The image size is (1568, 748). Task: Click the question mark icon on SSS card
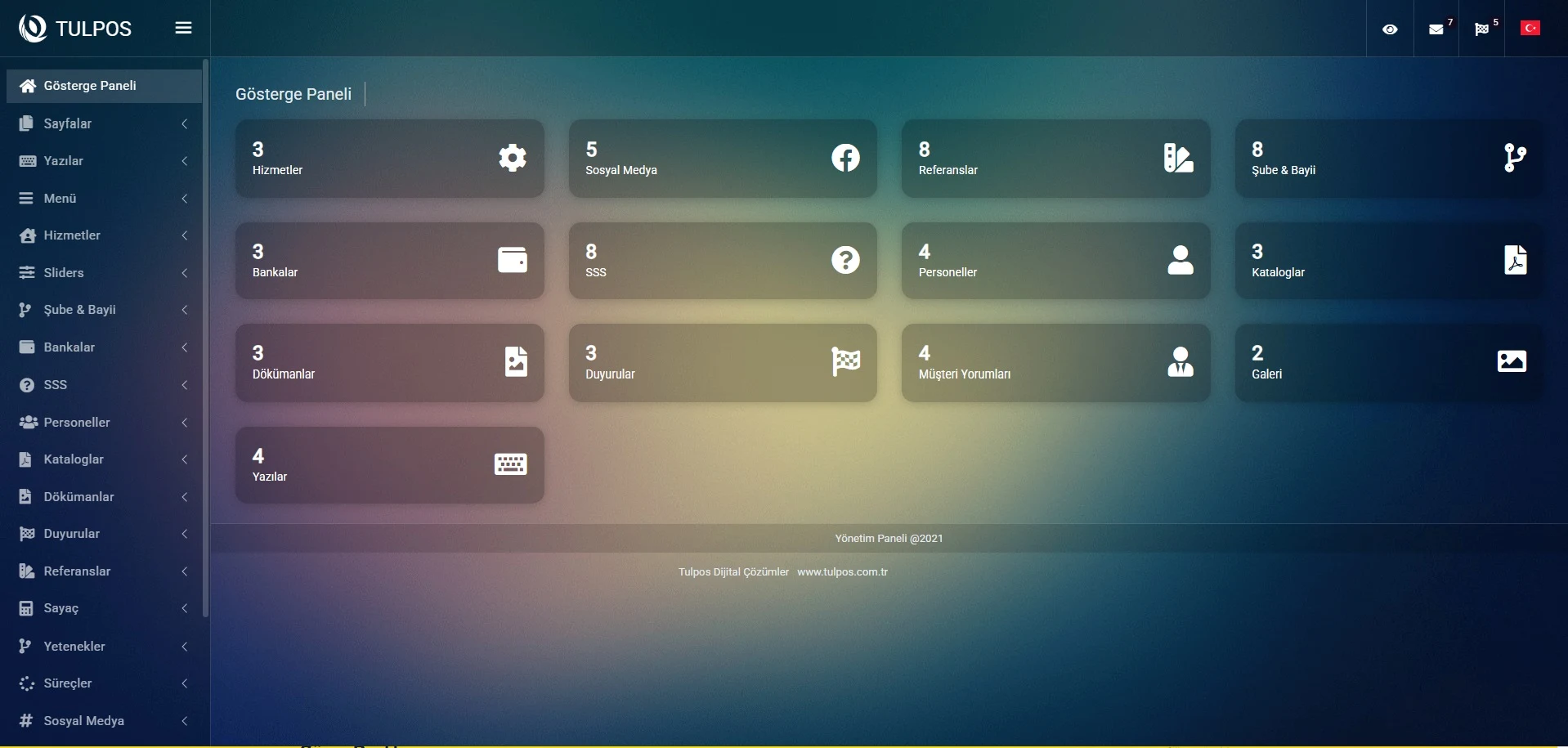click(845, 260)
